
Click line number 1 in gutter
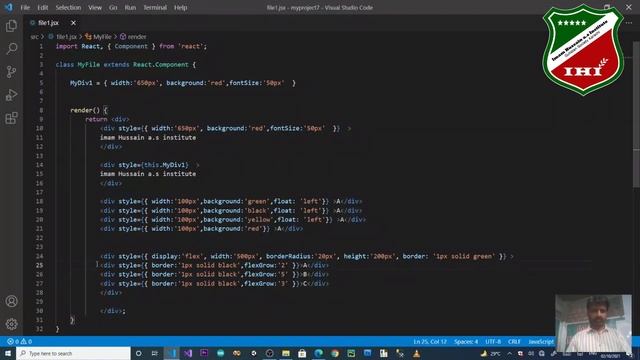pos(41,46)
